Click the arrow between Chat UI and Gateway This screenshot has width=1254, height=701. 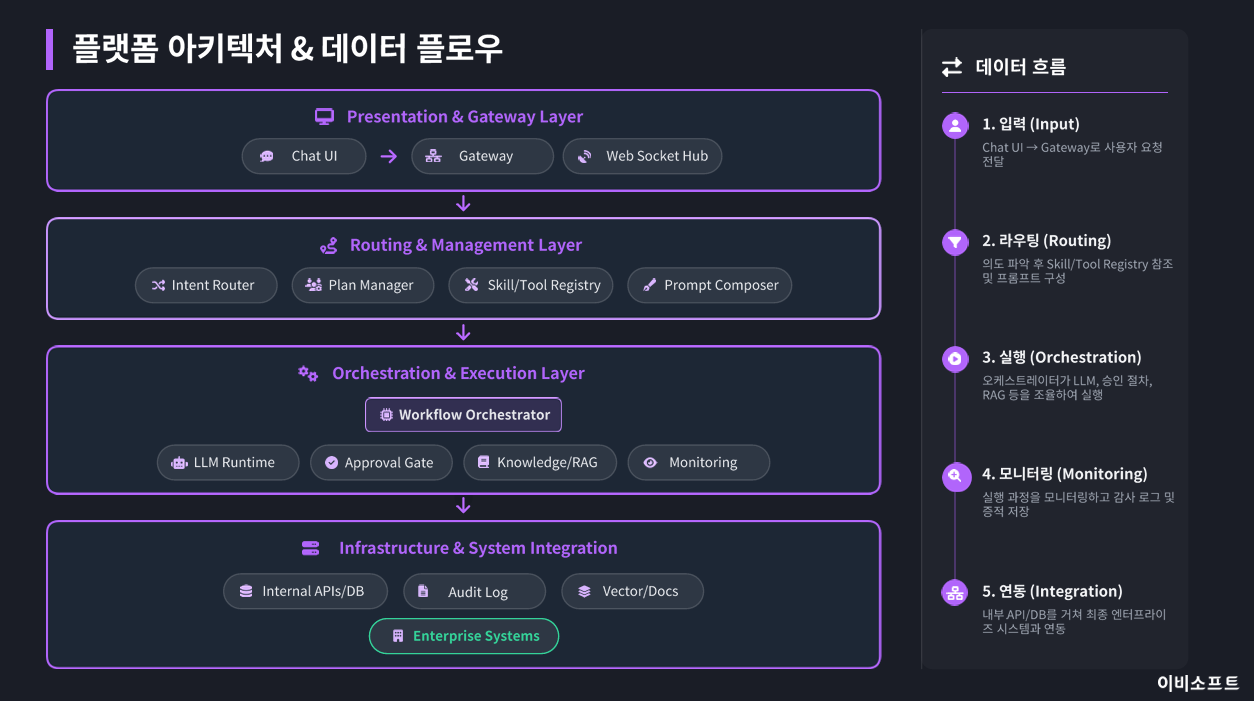pos(389,156)
